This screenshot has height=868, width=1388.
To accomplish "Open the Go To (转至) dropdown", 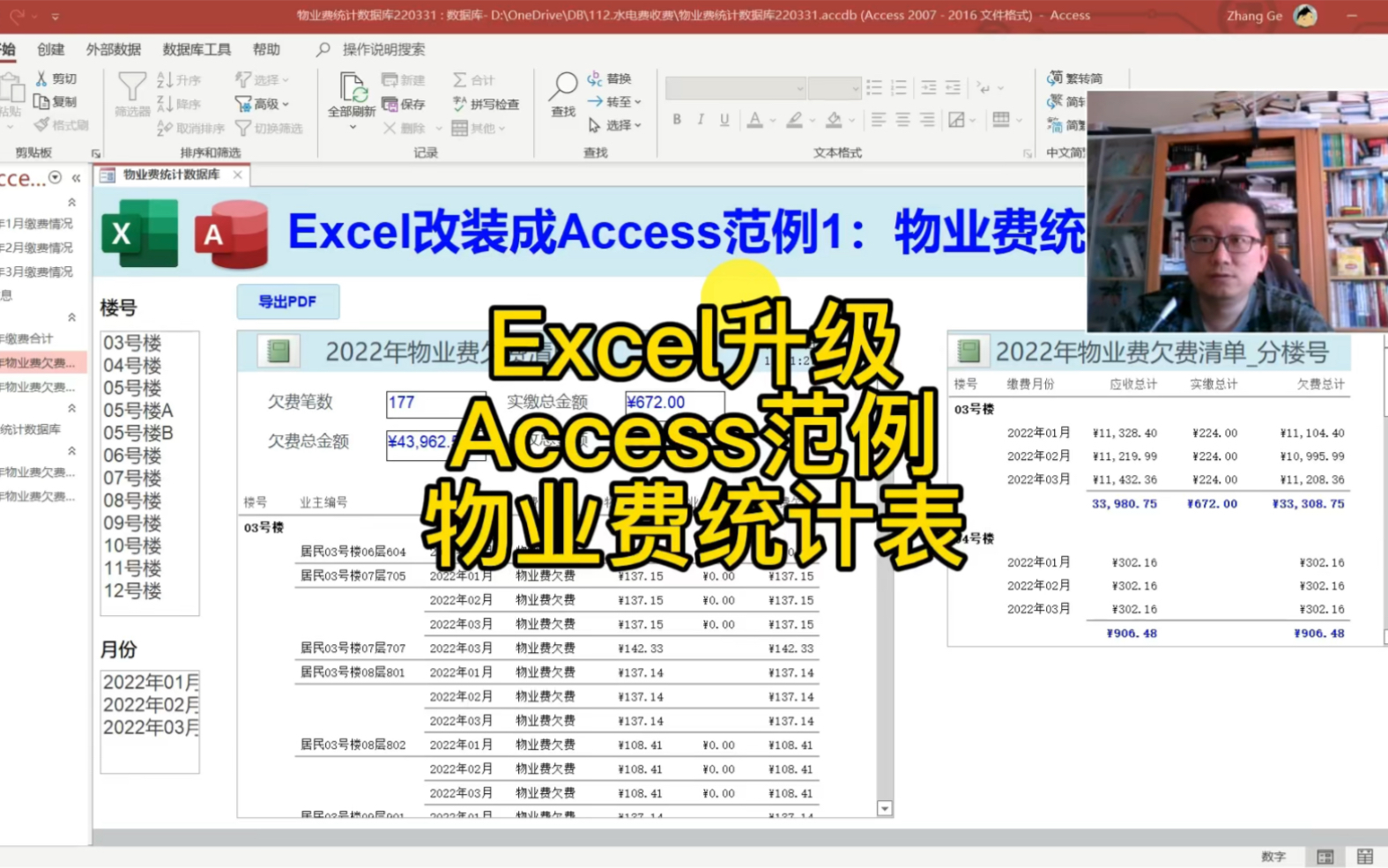I will pos(614,101).
